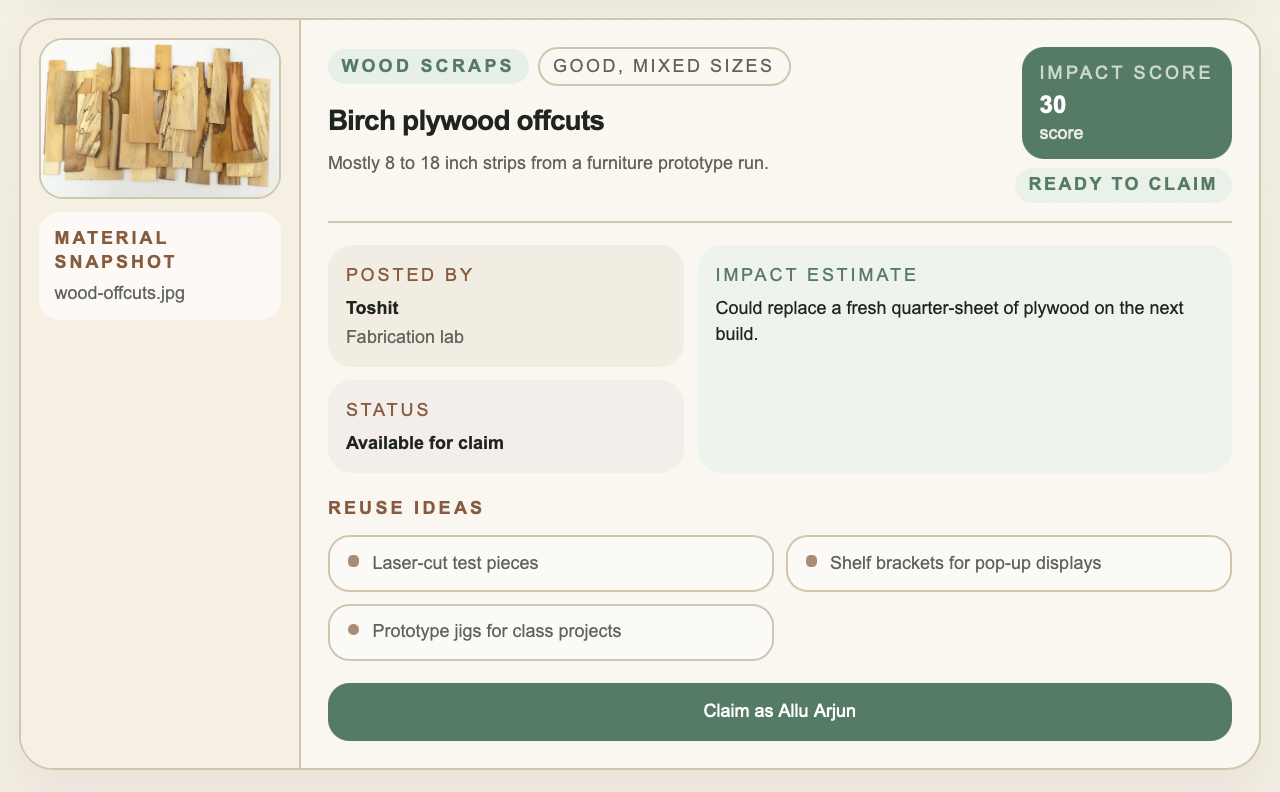Click the Material Snapshot heading
1280x792 pixels.
[x=115, y=249]
